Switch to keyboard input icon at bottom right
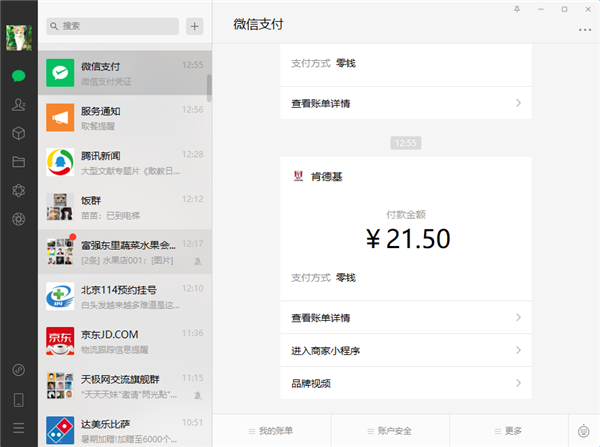The width and height of the screenshot is (600, 447). coord(583,431)
